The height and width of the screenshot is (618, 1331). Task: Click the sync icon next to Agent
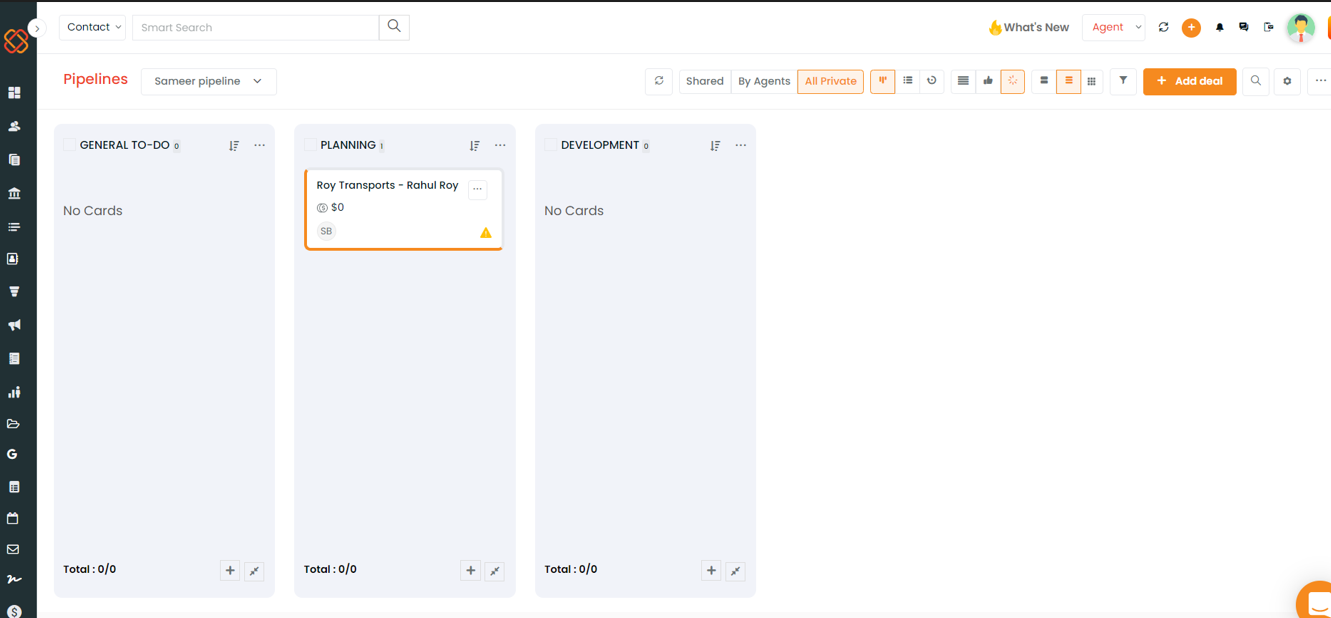click(x=1163, y=27)
